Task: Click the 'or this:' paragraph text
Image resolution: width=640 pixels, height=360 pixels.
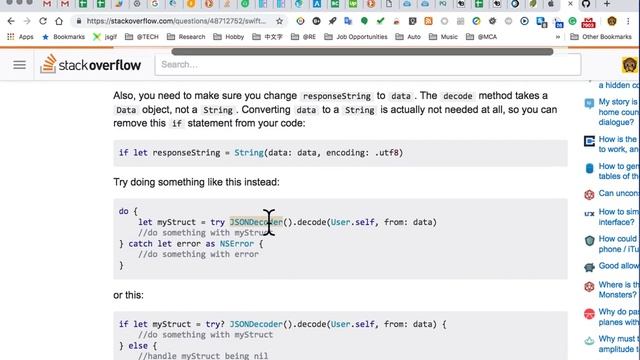Action: point(128,295)
